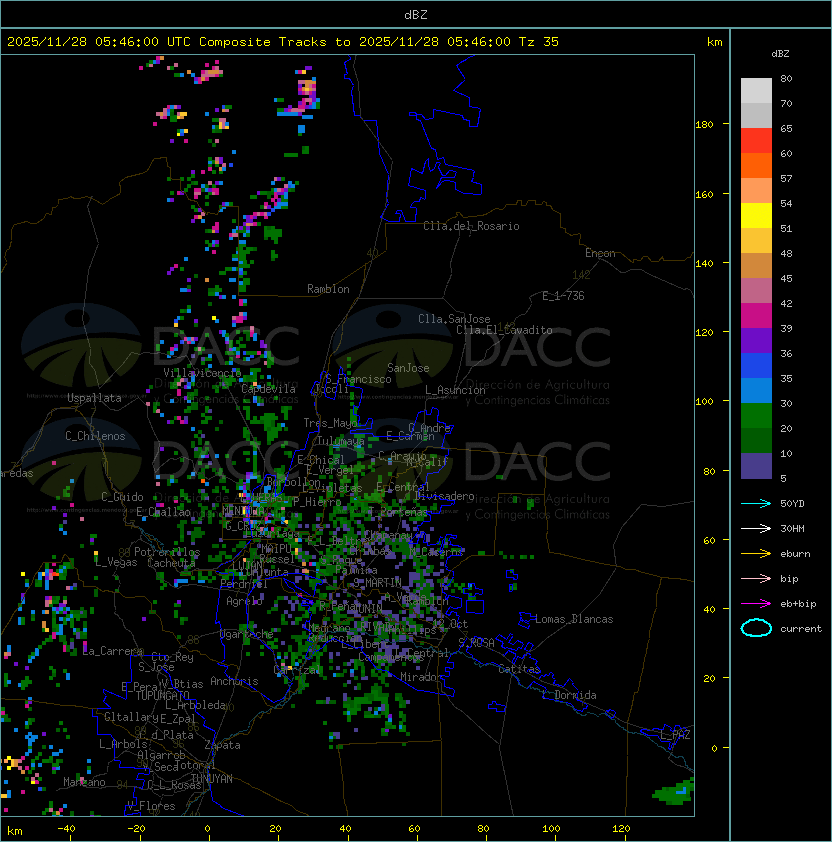Click the 'dBZ' title at top
The width and height of the screenshot is (832, 842).
tap(416, 14)
